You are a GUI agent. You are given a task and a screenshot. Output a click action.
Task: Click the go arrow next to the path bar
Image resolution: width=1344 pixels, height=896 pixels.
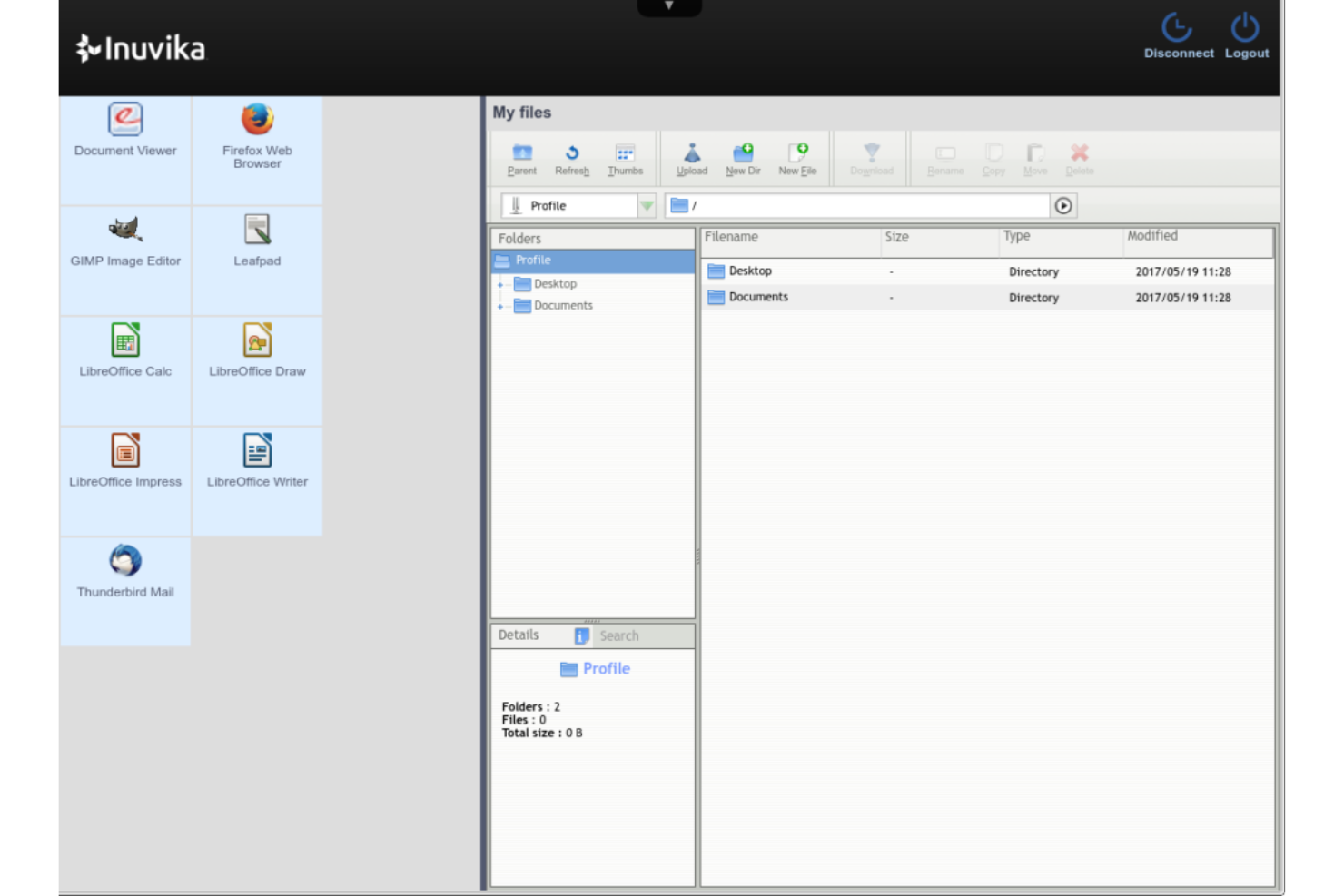[x=1063, y=205]
